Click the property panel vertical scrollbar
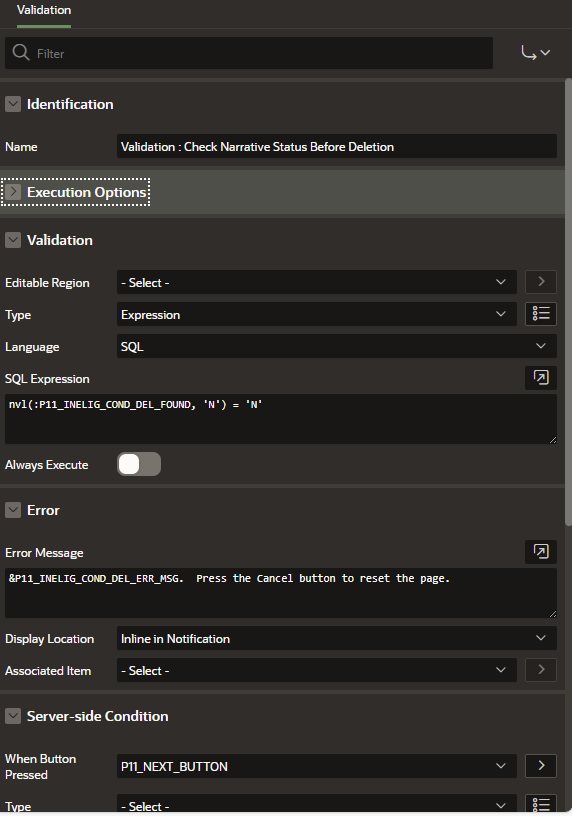Screen dimensions: 572x816 pyautogui.click(x=568, y=302)
